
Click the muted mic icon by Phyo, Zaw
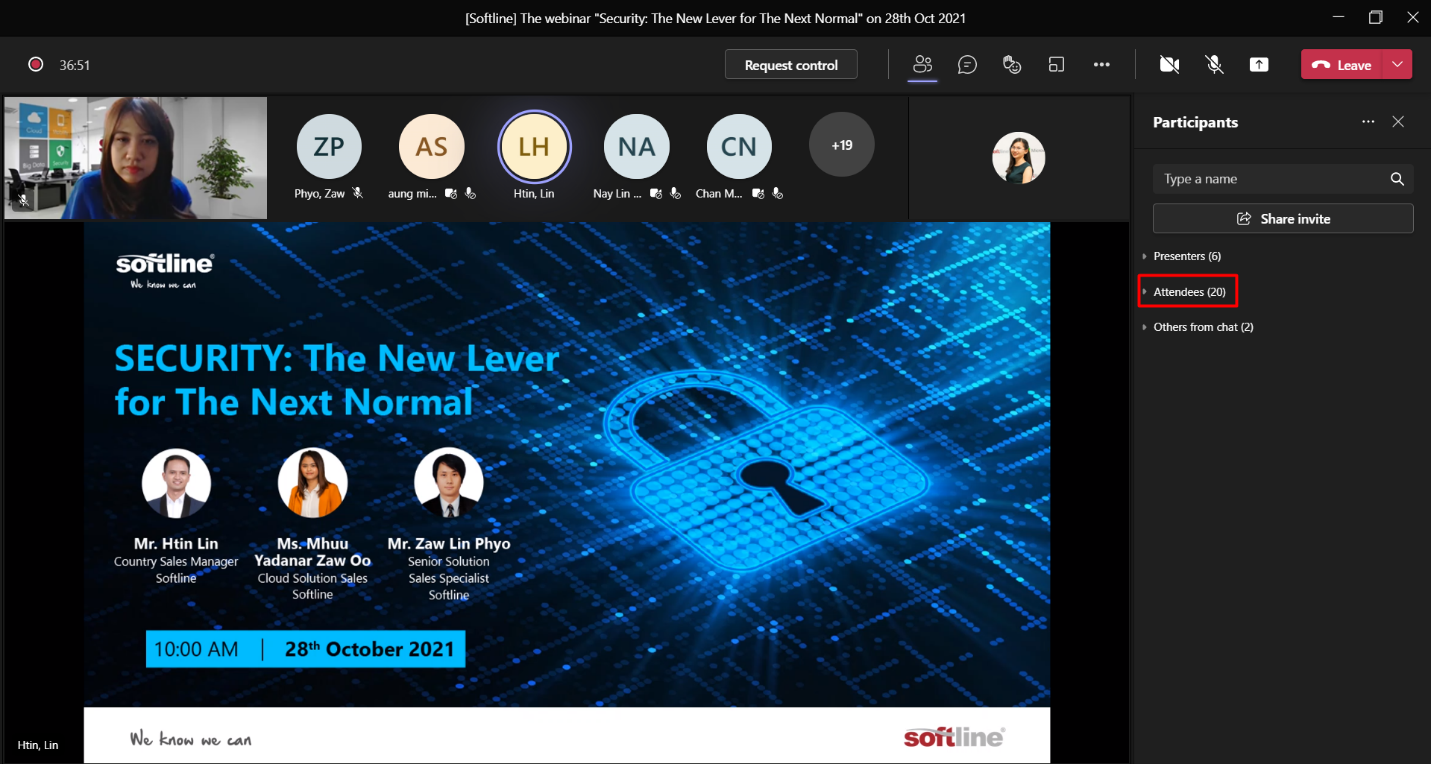tap(358, 193)
